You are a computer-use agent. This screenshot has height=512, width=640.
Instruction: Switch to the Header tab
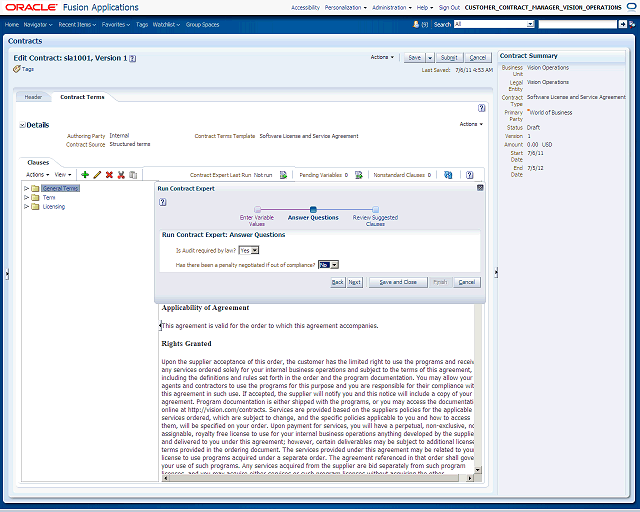point(33,97)
